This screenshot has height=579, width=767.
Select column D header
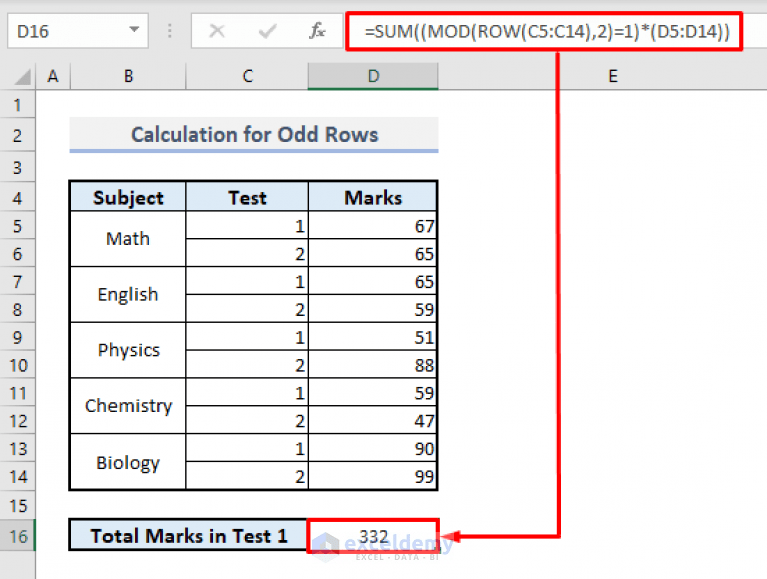point(373,76)
